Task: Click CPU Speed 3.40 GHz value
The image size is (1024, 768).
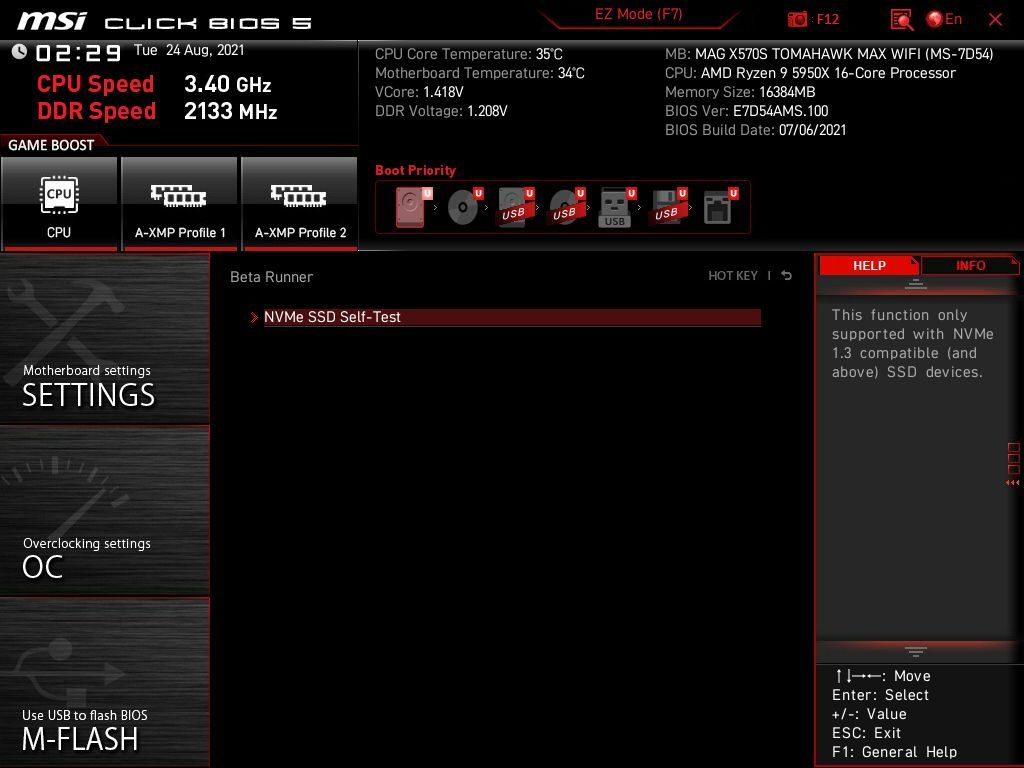Action: point(227,84)
